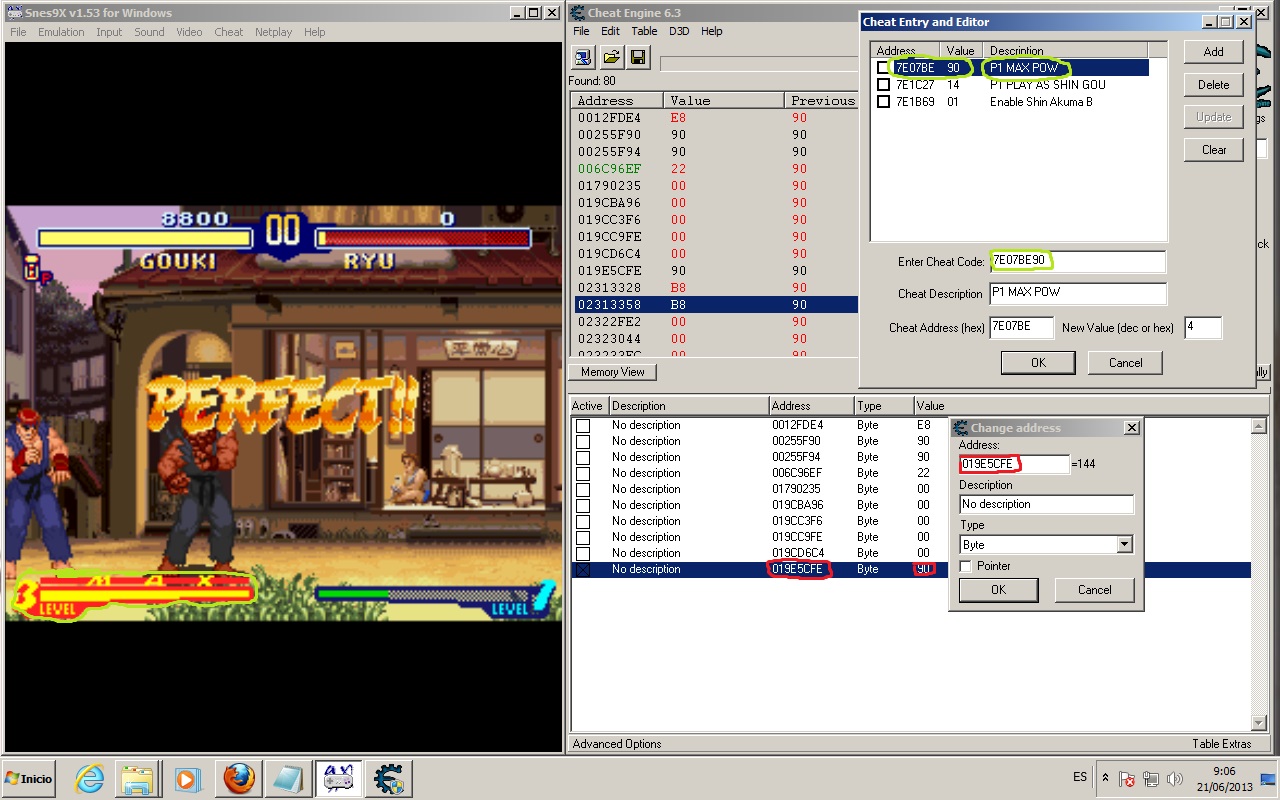Screen dimensions: 1280x800
Task: Click the volume speaker tray icon
Action: point(1175,778)
